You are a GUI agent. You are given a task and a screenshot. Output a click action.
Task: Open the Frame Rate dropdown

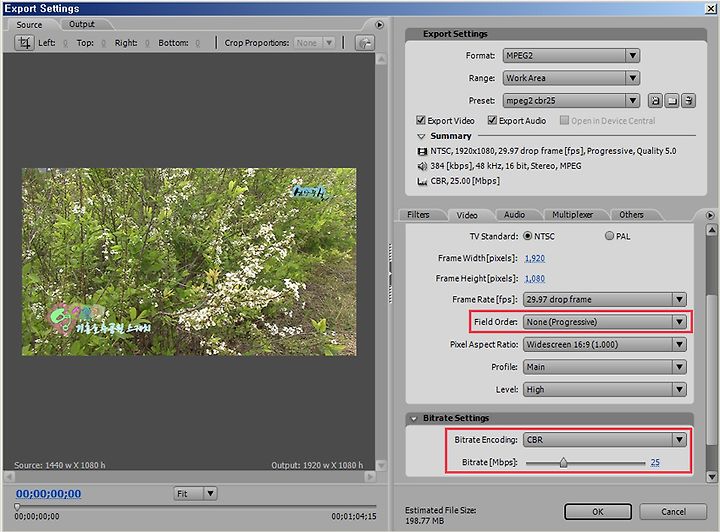(605, 299)
